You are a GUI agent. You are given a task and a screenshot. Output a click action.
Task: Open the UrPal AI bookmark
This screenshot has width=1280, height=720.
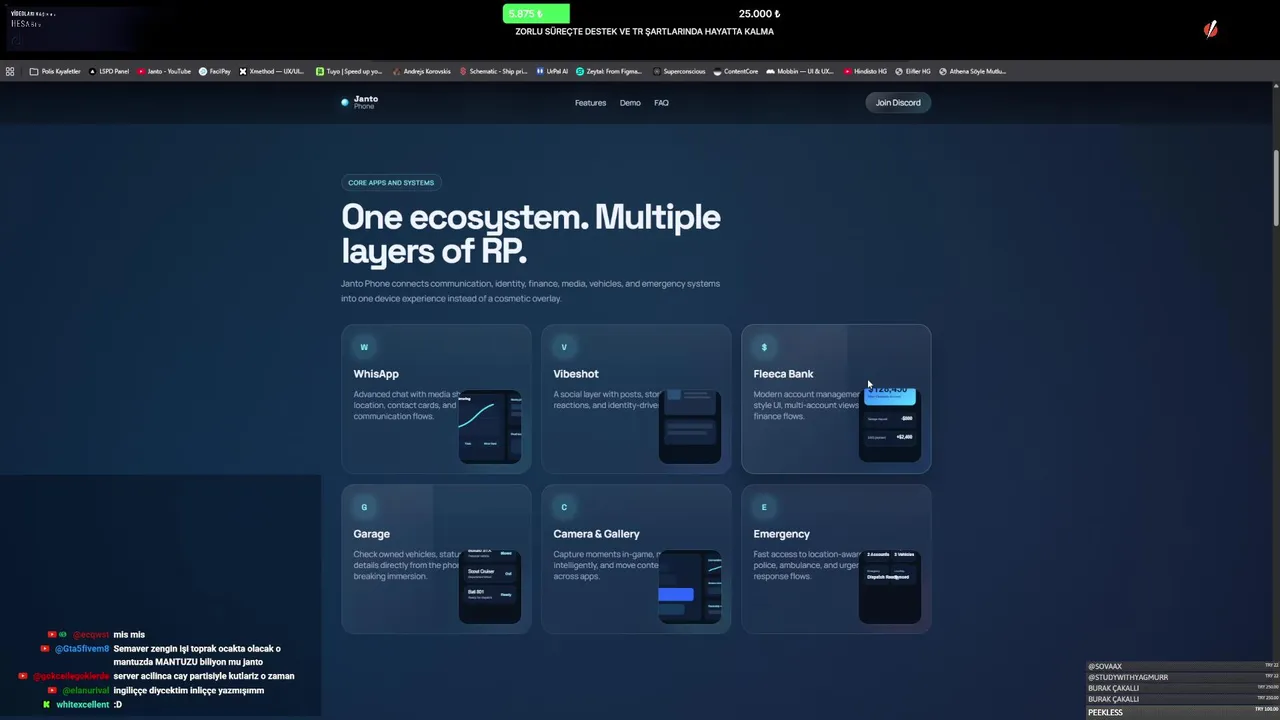pos(552,71)
